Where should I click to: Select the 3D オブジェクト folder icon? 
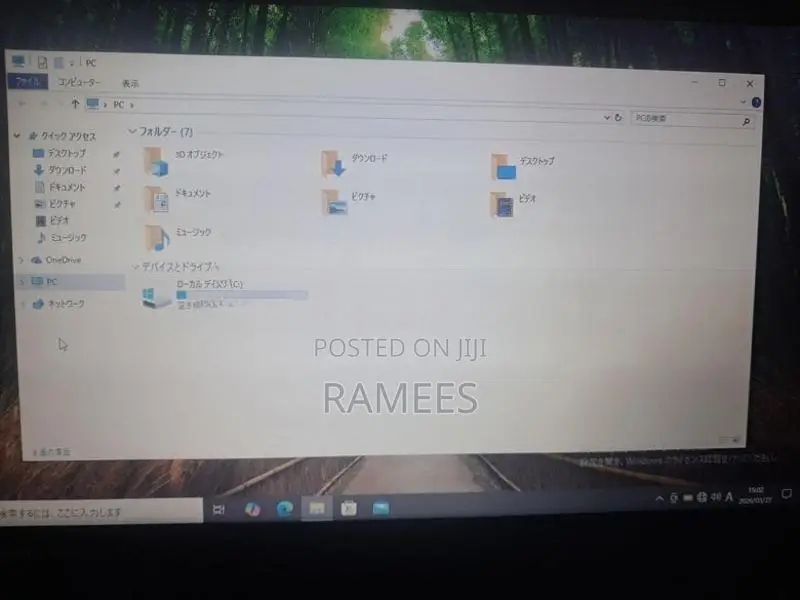157,162
